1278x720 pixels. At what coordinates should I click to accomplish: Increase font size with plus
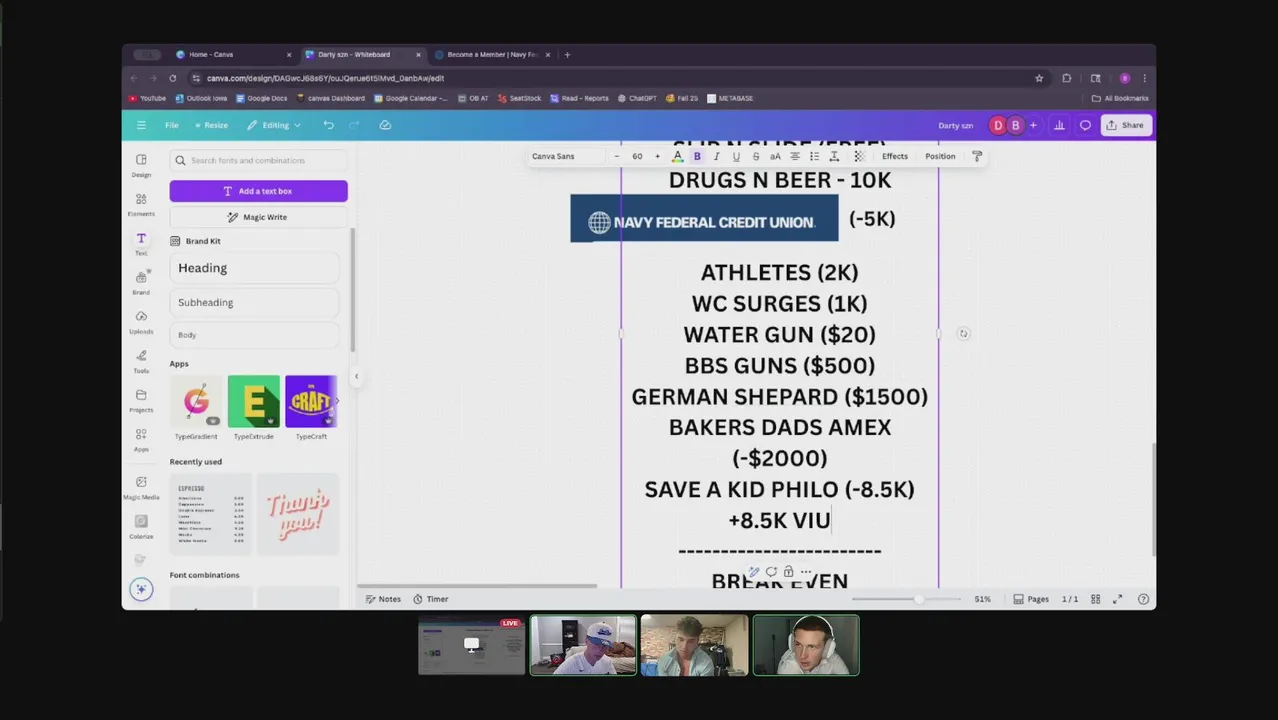(657, 156)
